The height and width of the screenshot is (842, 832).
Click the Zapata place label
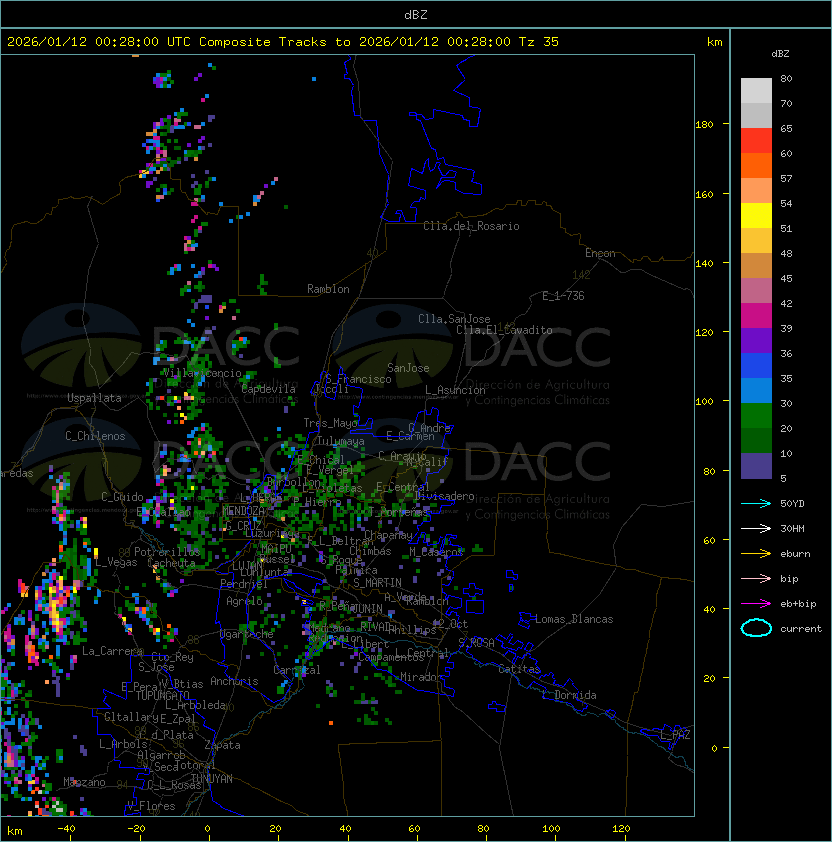coord(222,745)
